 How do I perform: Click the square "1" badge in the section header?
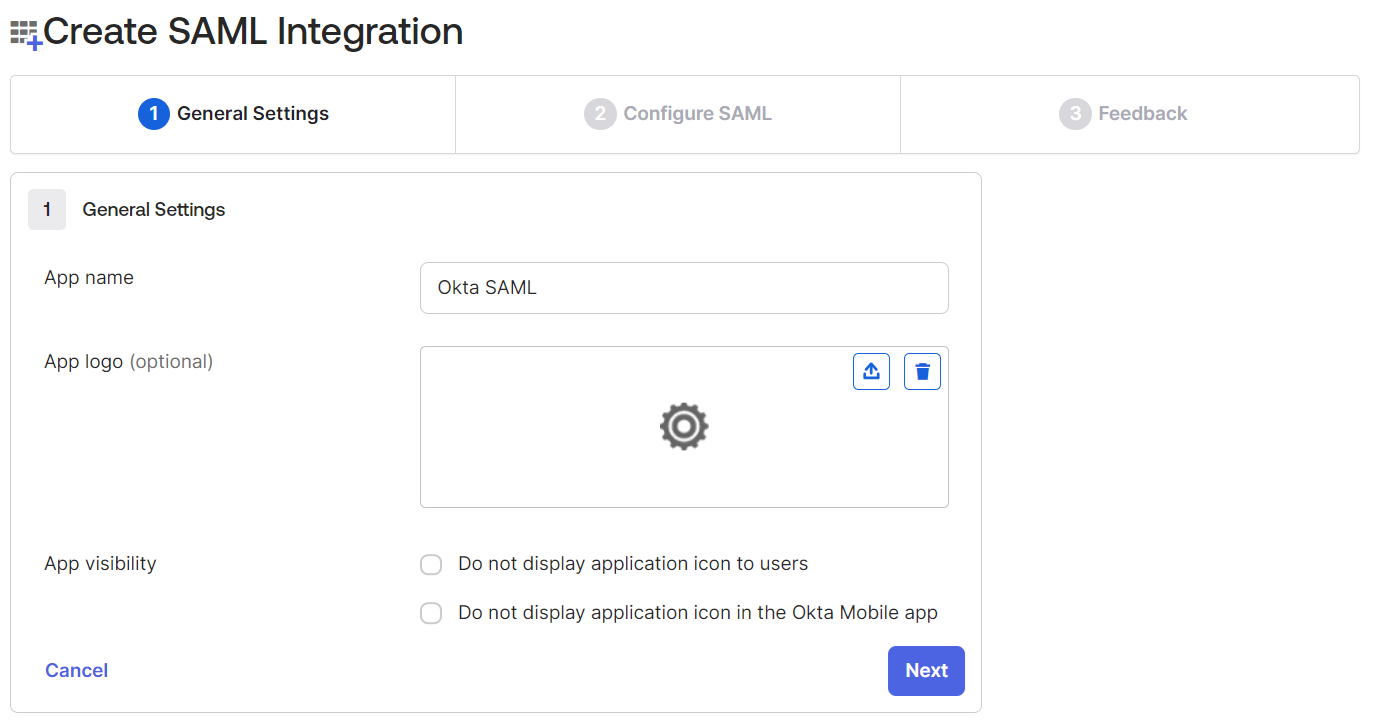click(x=47, y=210)
